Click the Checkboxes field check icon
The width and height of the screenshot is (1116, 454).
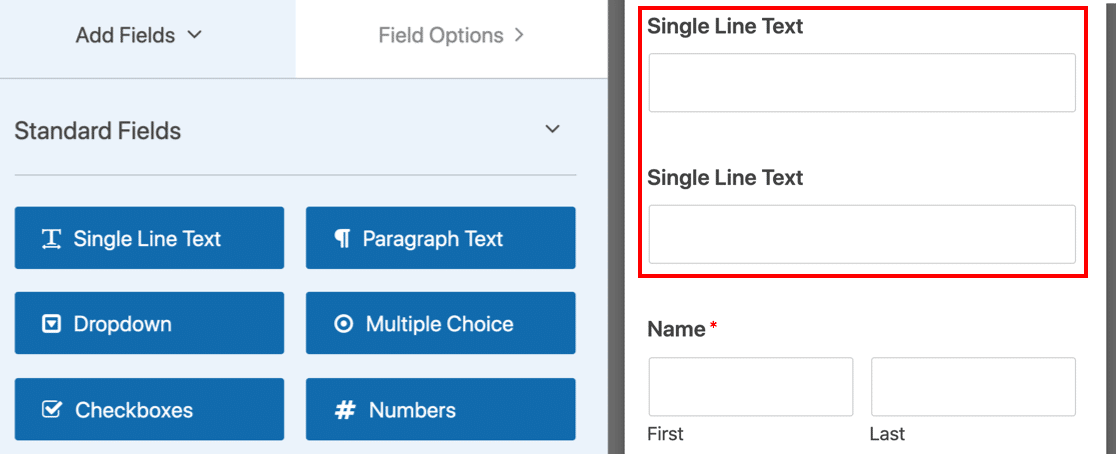[51, 410]
